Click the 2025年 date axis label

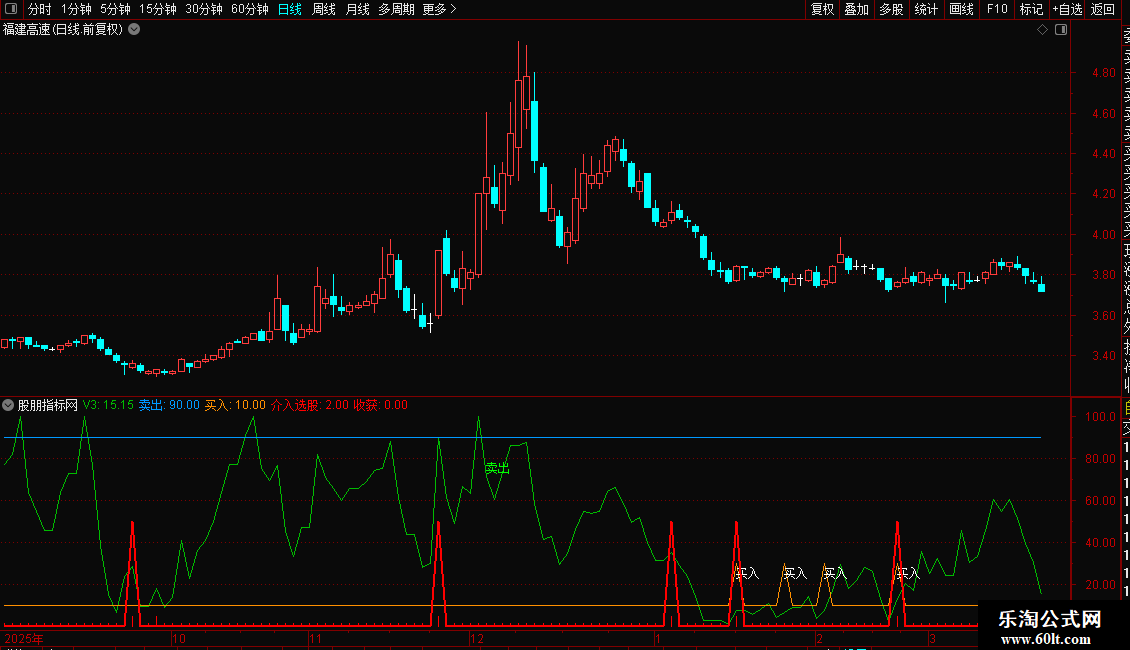(x=24, y=638)
